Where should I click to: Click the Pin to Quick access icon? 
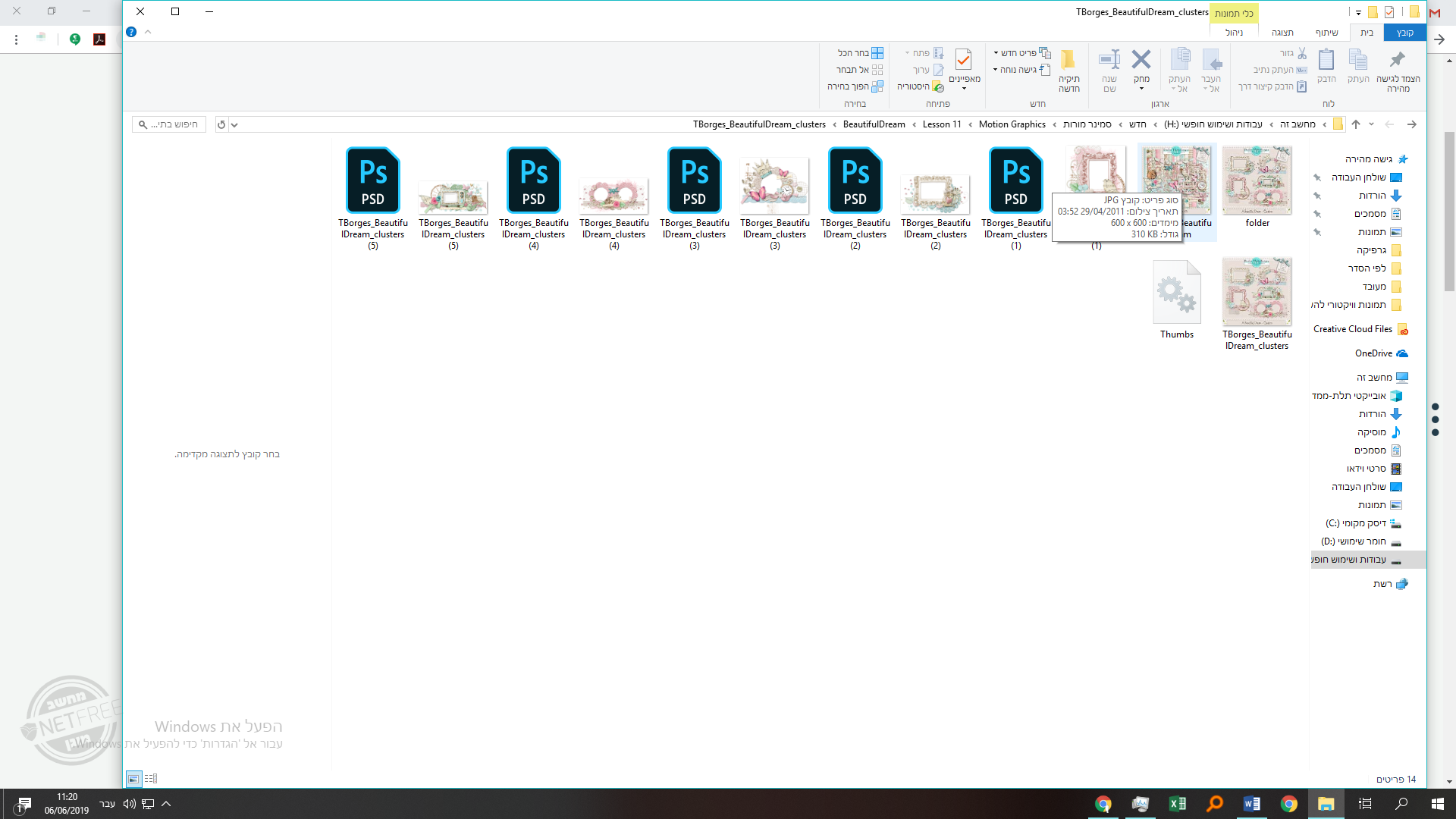(x=1398, y=61)
